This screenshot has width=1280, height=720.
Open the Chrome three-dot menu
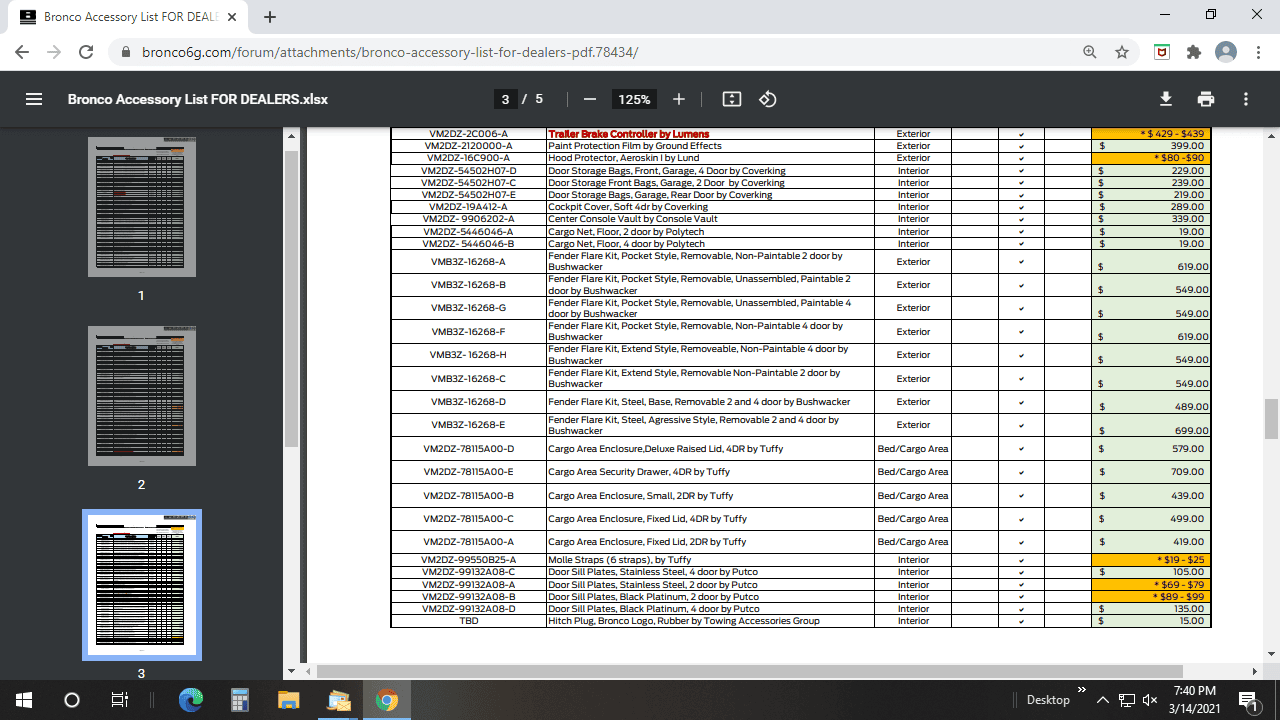click(1257, 52)
